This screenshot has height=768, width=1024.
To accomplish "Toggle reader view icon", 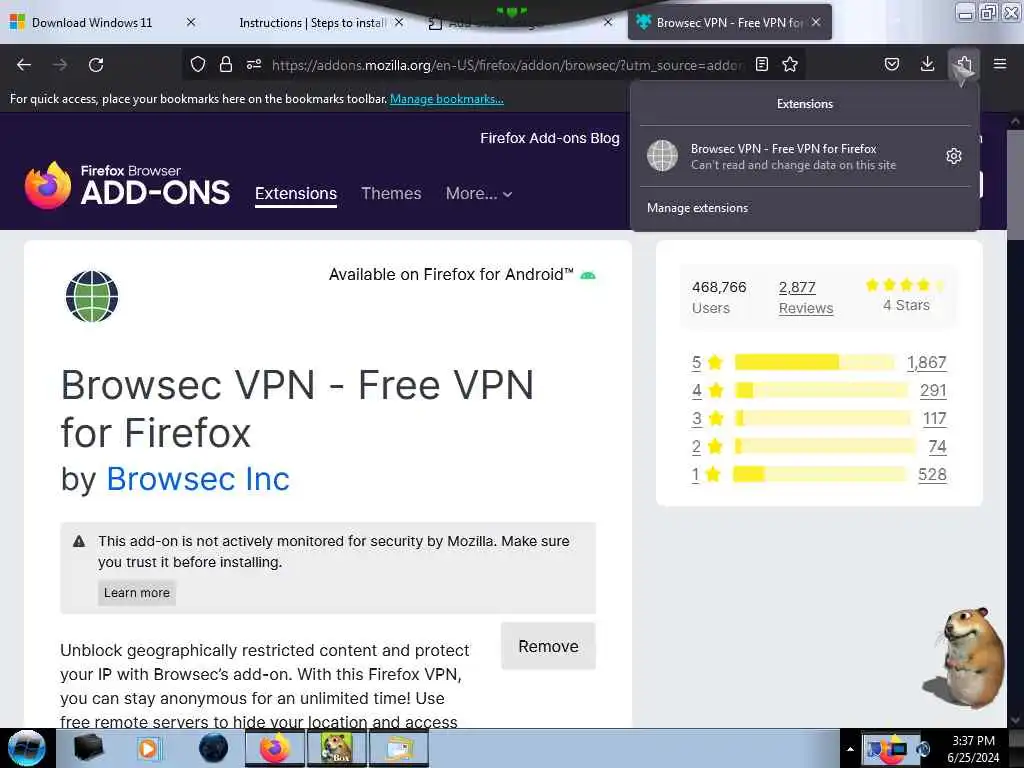I will click(x=761, y=64).
